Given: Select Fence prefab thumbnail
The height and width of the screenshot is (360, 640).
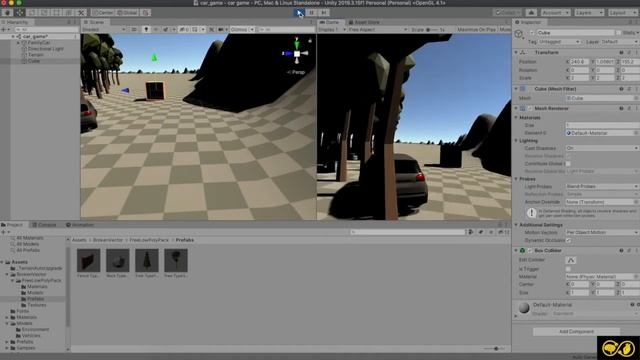Looking at the screenshot, I should [88, 260].
